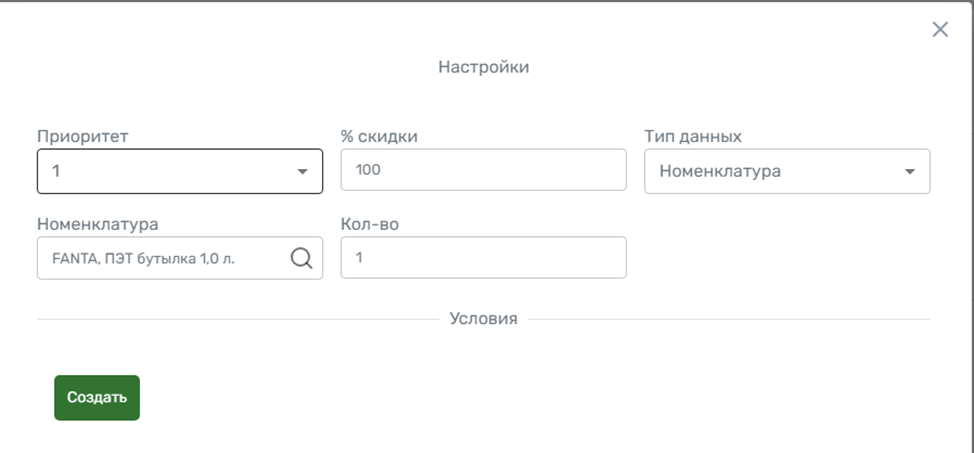974x453 pixels.
Task: Click the magnifier search icon in Номенклатура field
Action: [x=301, y=258]
